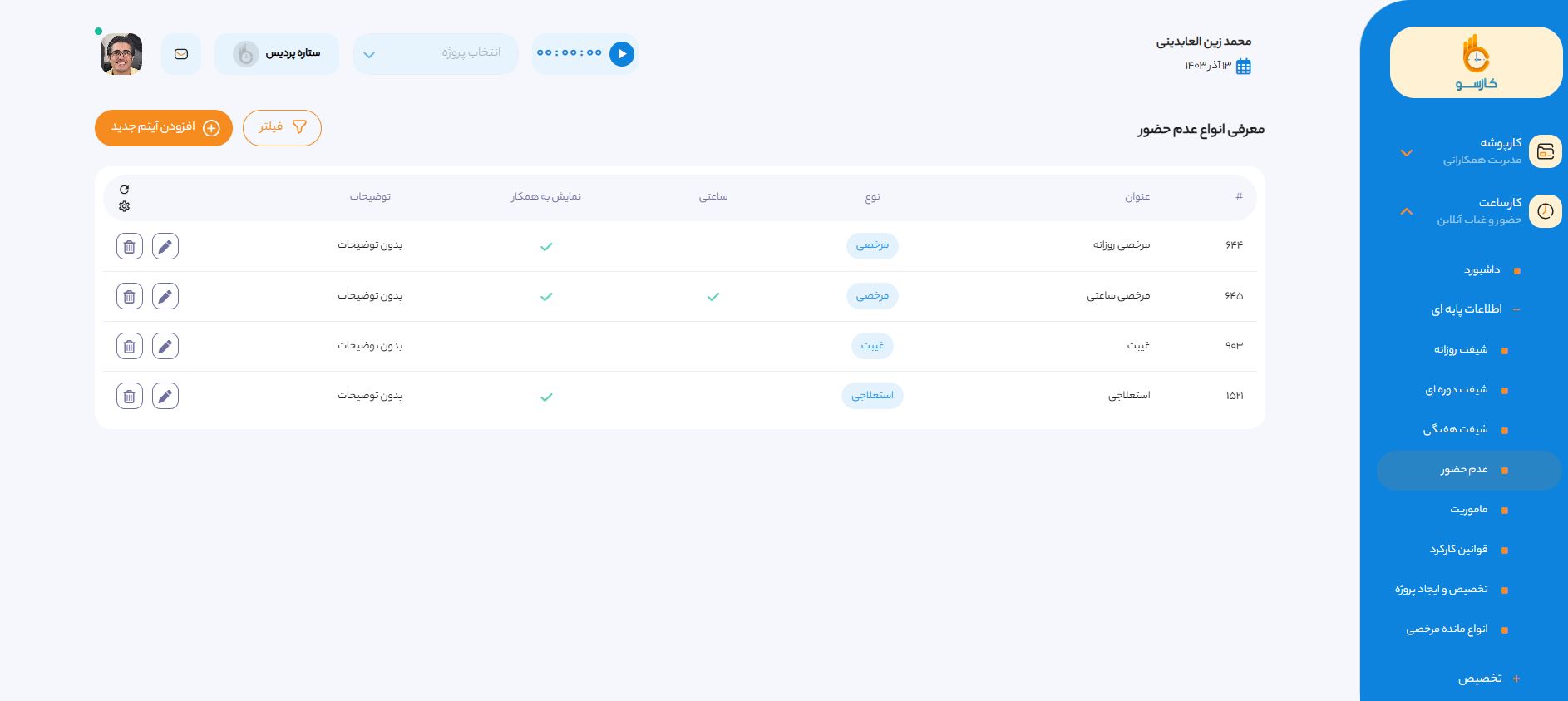The height and width of the screenshot is (701, 1568).
Task: Refresh the absence types table
Action: 125,190
